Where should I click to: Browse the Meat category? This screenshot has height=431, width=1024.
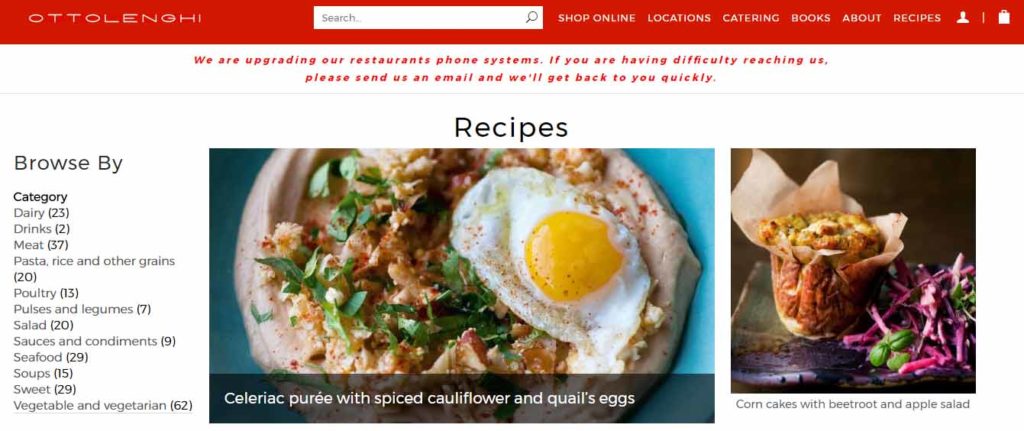[29, 245]
